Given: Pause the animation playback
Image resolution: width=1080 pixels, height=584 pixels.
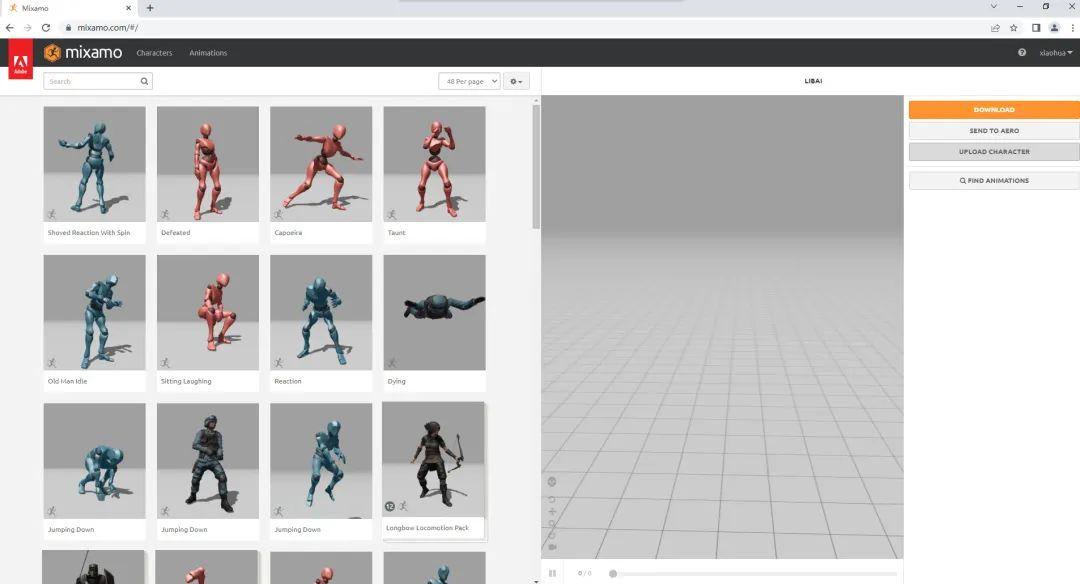Looking at the screenshot, I should coord(552,573).
